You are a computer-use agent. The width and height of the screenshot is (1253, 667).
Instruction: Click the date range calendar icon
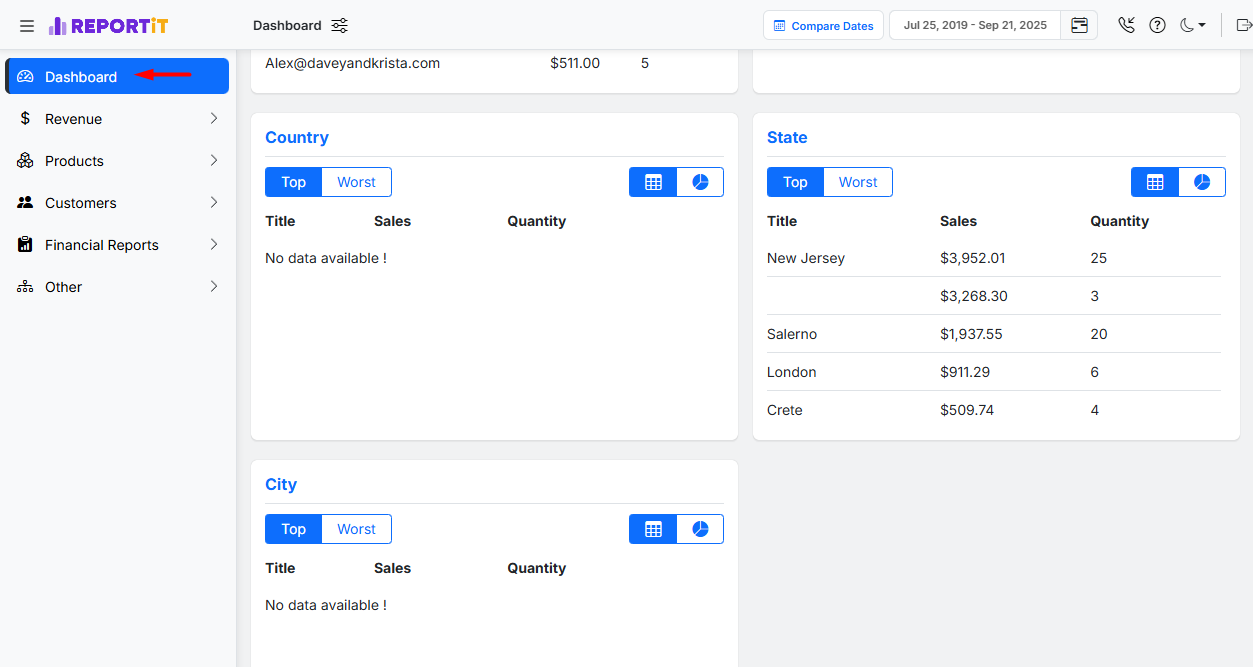pyautogui.click(x=1079, y=26)
